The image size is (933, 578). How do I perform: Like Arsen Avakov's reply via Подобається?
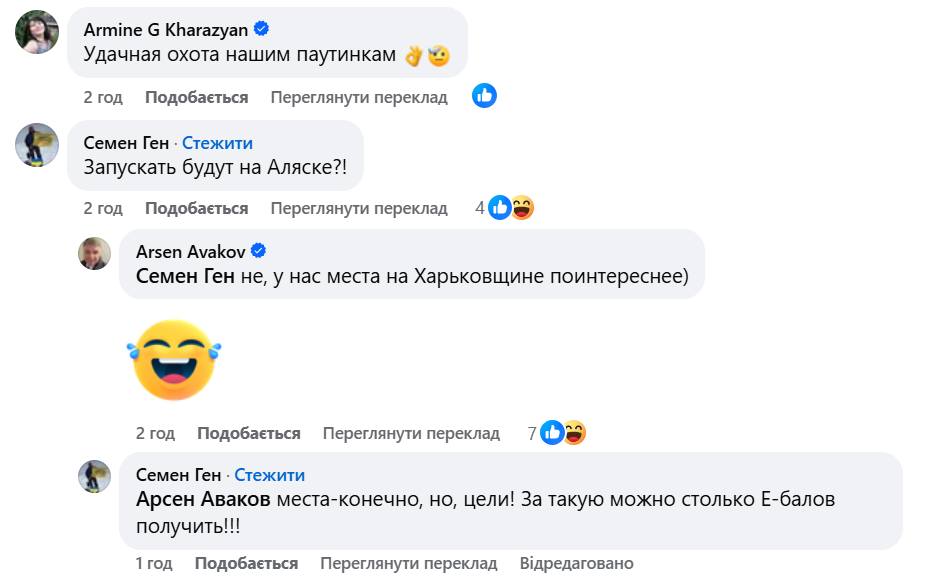248,433
